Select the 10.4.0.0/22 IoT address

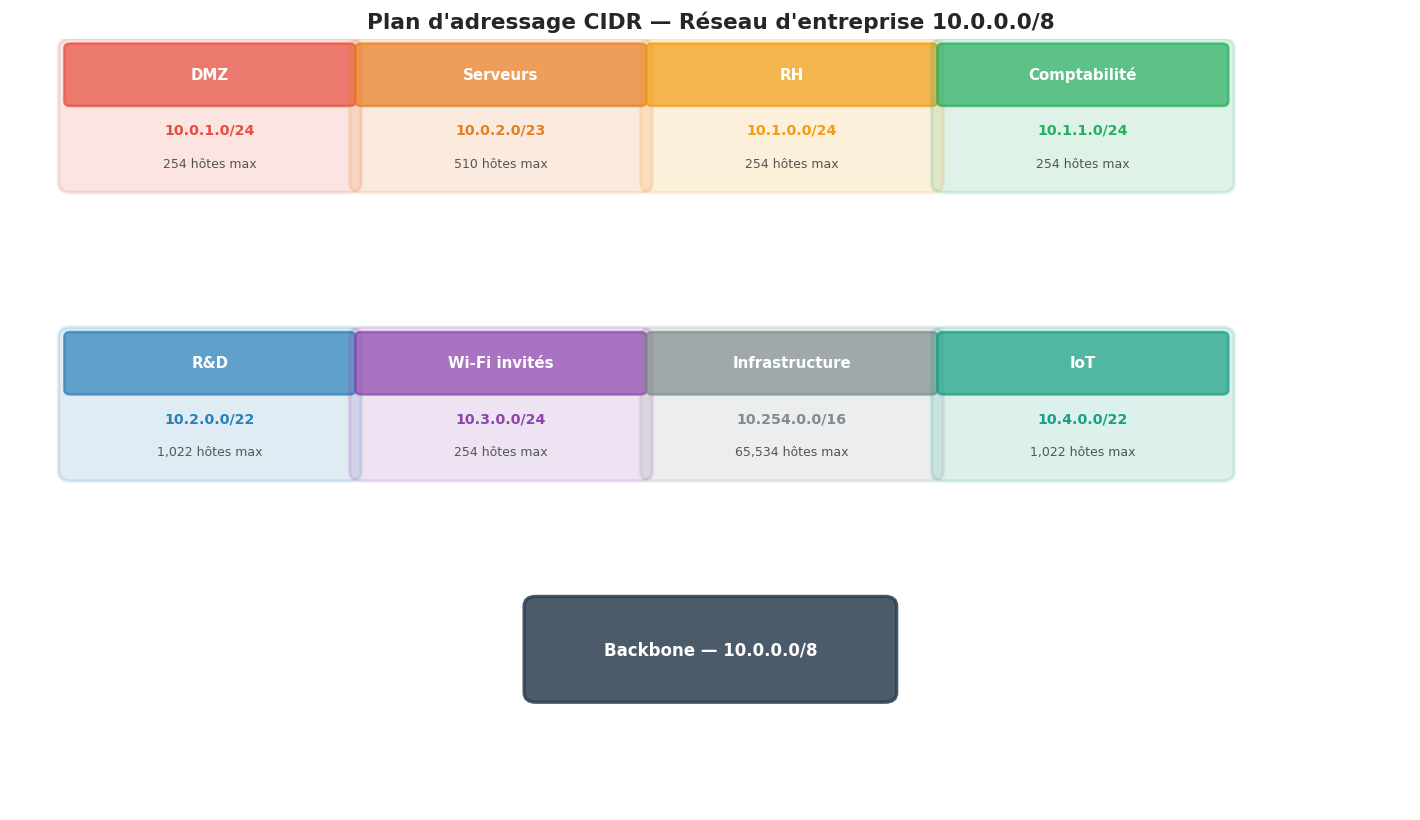[x=1082, y=420]
